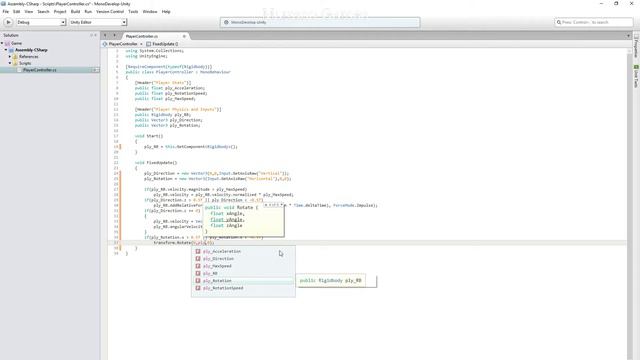Click the Assembly-CSharp project icon
This screenshot has height=360, width=640.
11,50
